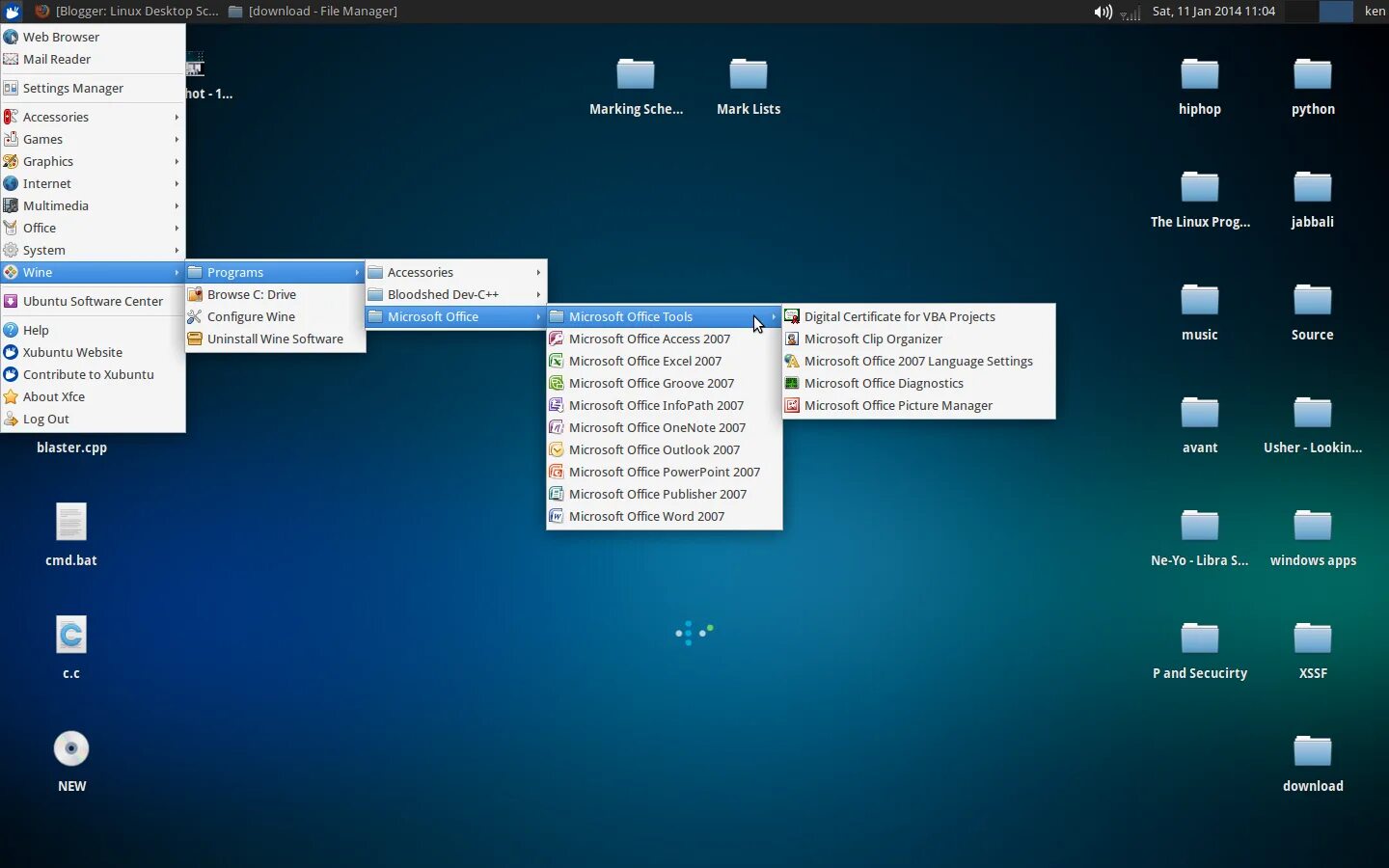This screenshot has height=868, width=1389.
Task: Select the blaster.cpp file label
Action: click(71, 448)
